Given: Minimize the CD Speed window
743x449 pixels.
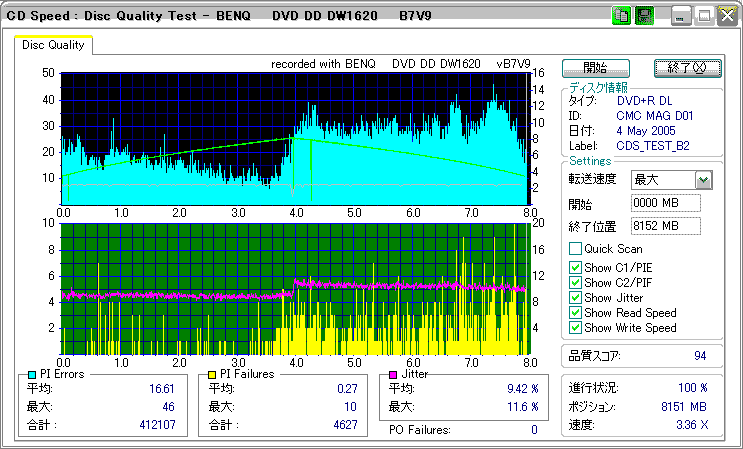Looking at the screenshot, I should click(682, 16).
